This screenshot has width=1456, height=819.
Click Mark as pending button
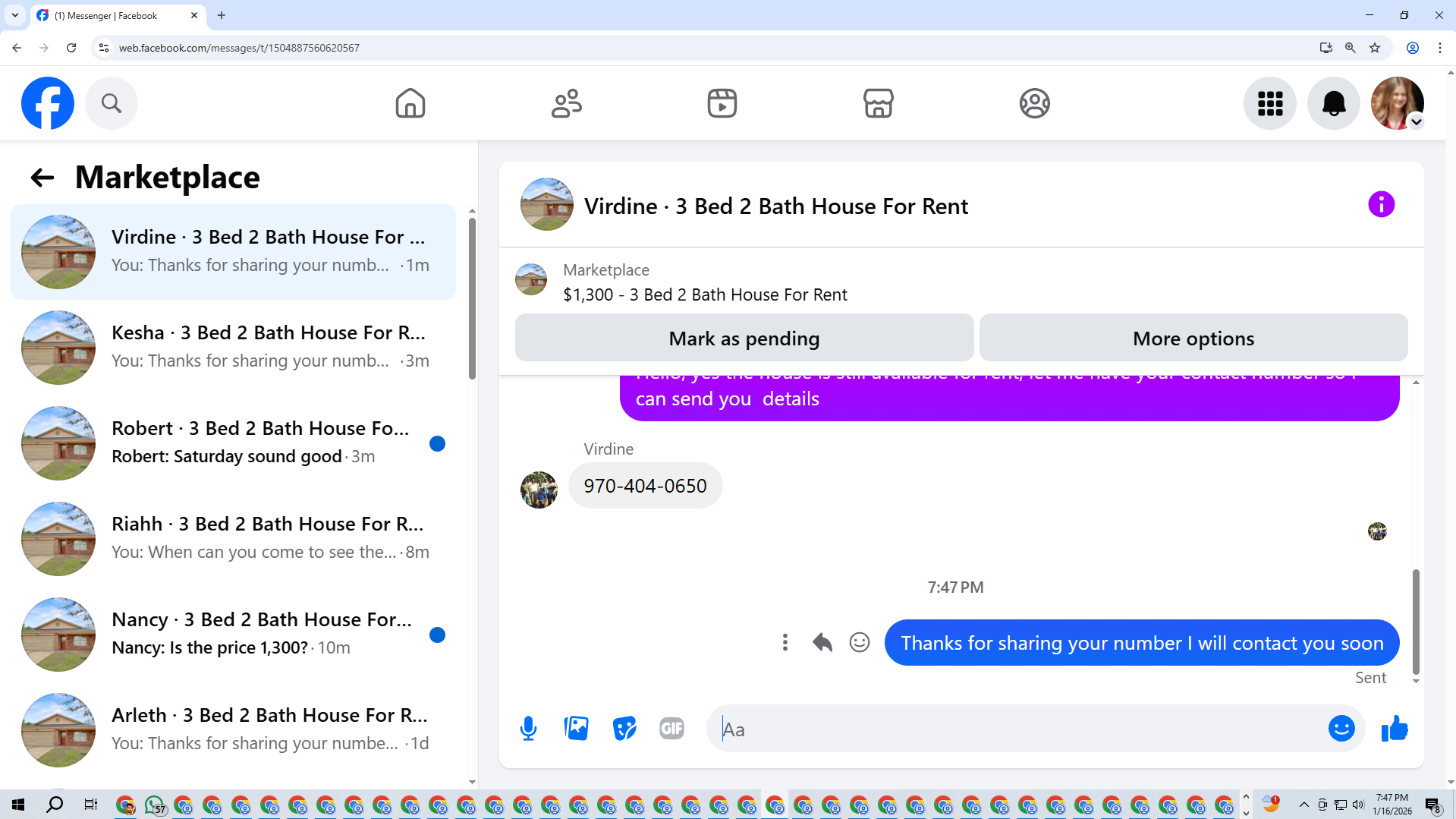(744, 338)
